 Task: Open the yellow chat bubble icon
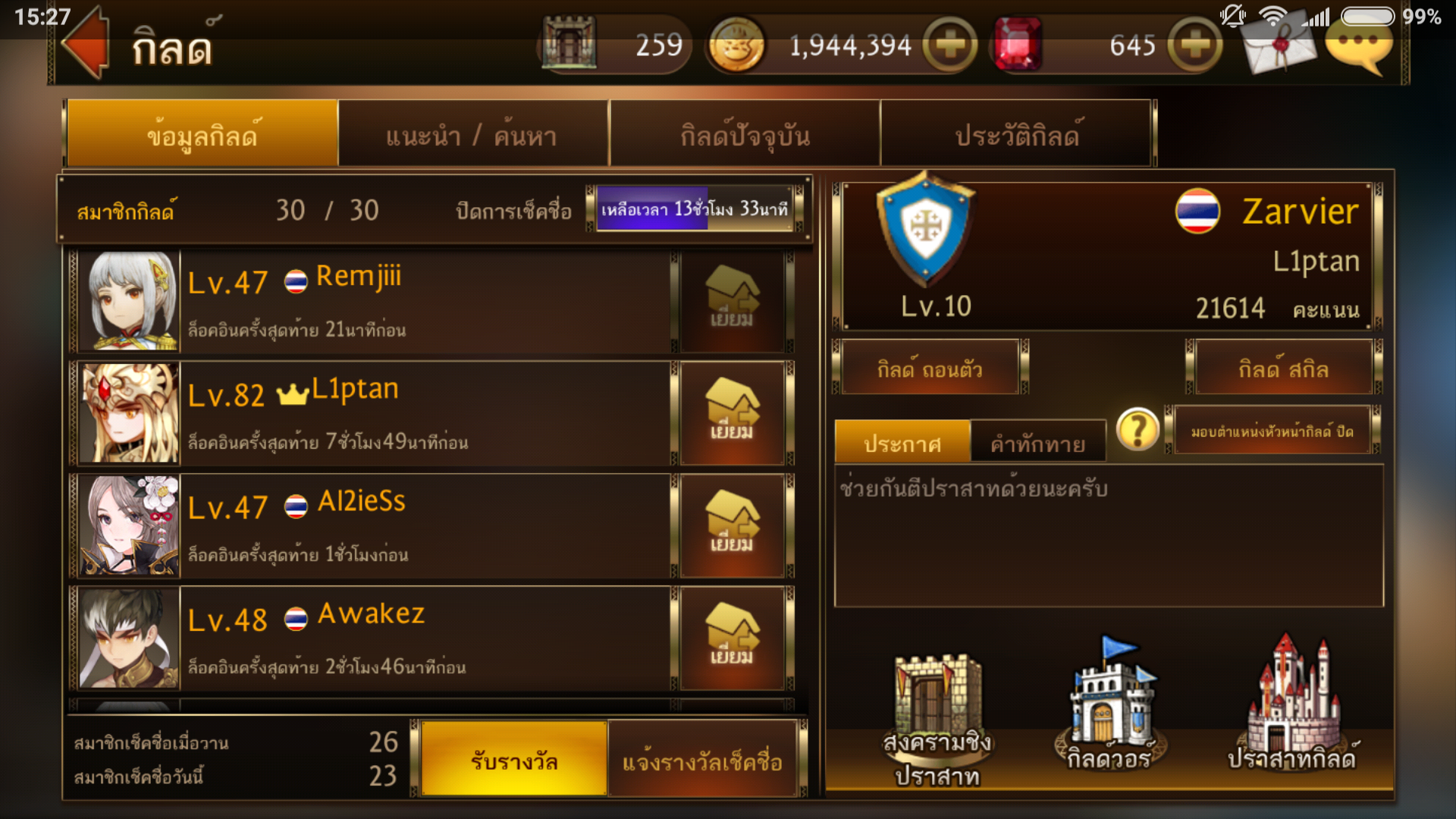pyautogui.click(x=1359, y=47)
